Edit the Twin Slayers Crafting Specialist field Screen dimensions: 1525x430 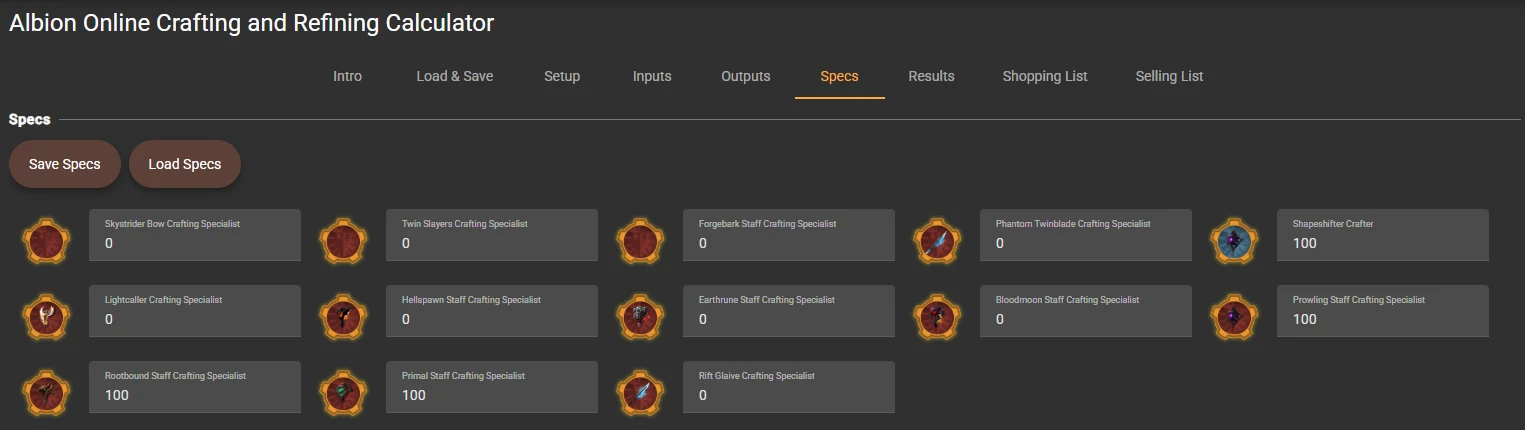492,243
